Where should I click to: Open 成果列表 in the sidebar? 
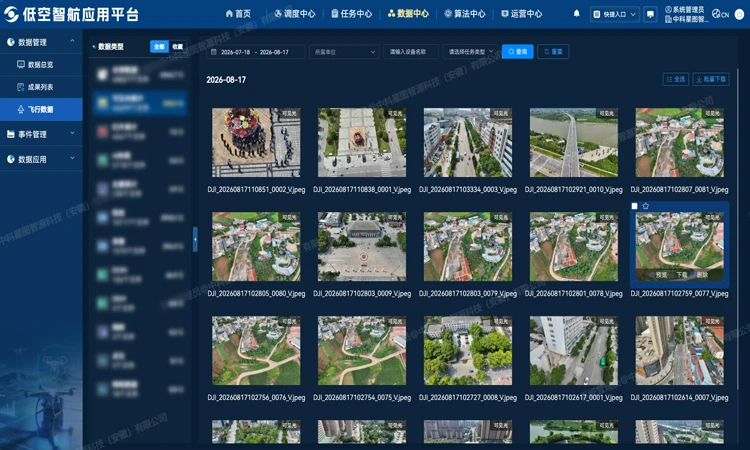(x=41, y=87)
